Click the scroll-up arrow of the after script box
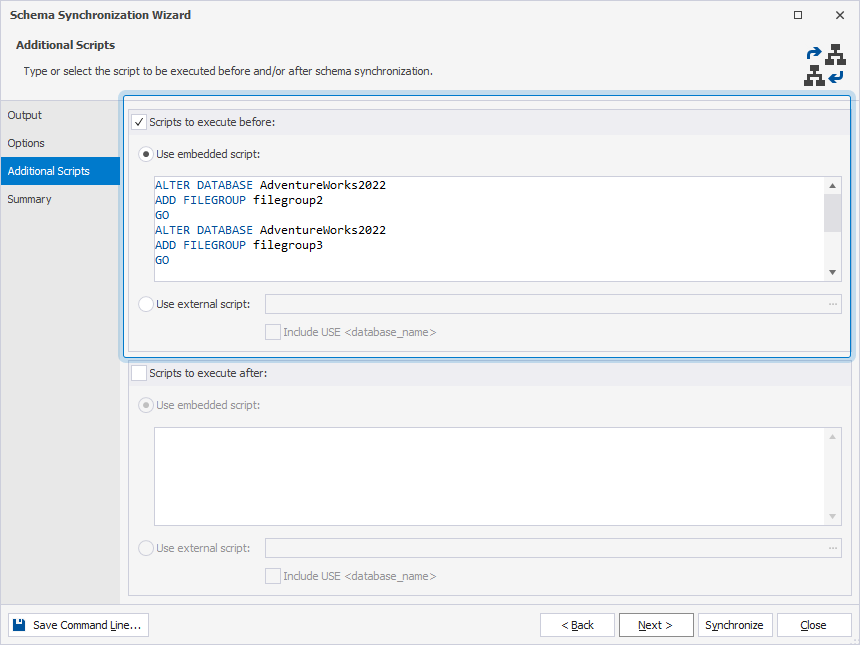860x645 pixels. (x=831, y=437)
